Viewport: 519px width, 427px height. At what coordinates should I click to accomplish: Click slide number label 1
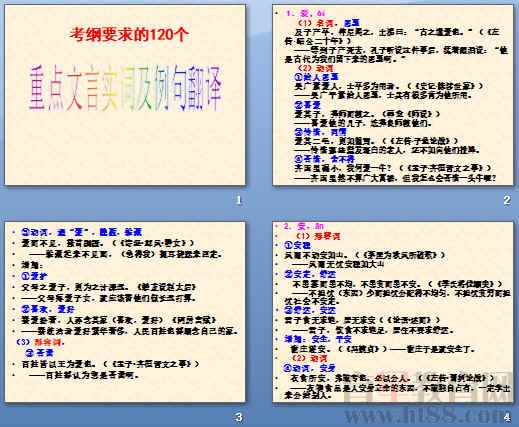[239, 200]
